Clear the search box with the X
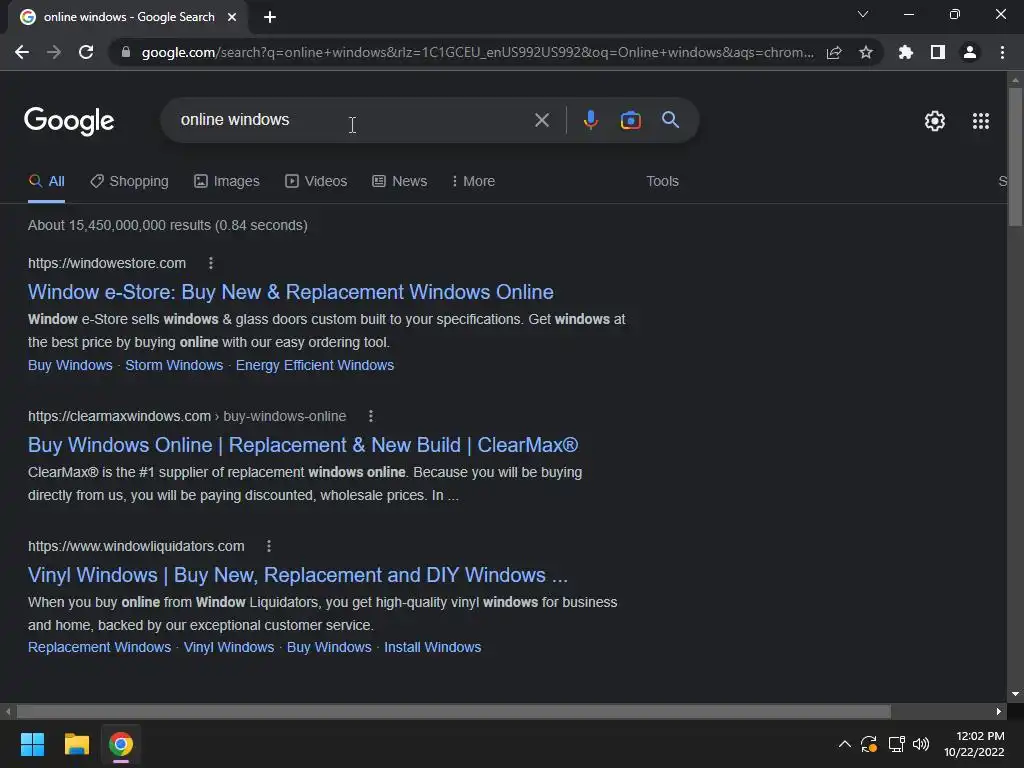This screenshot has width=1024, height=768. [x=541, y=120]
